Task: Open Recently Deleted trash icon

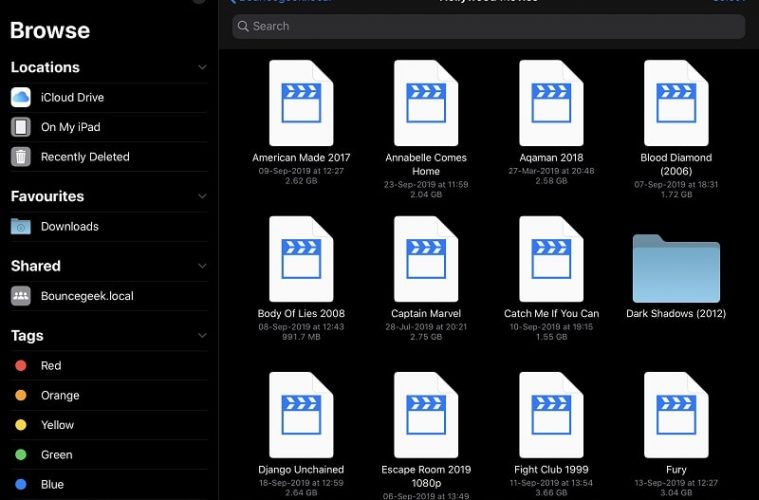Action: (21, 157)
